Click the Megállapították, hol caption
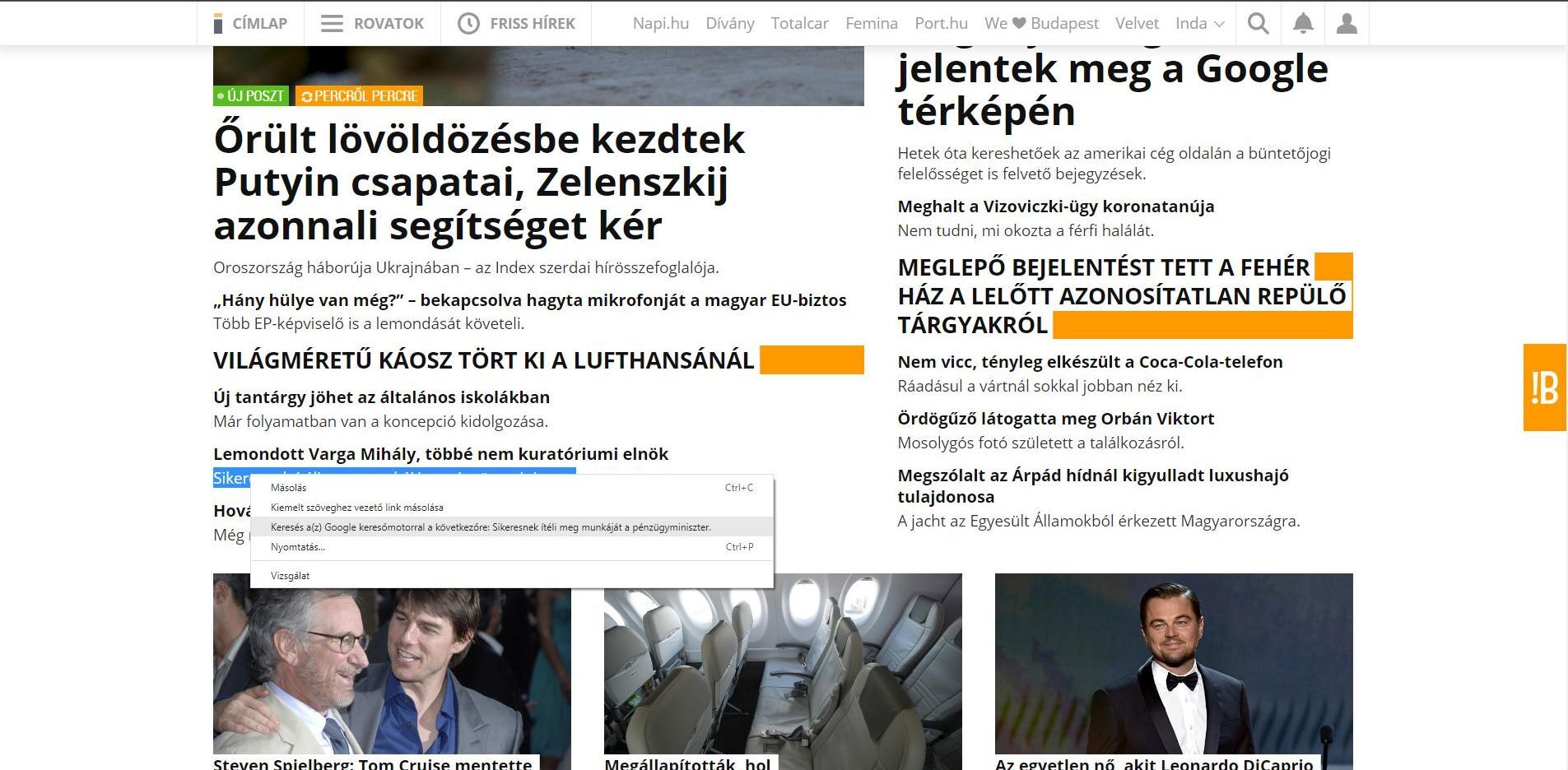 [687, 763]
